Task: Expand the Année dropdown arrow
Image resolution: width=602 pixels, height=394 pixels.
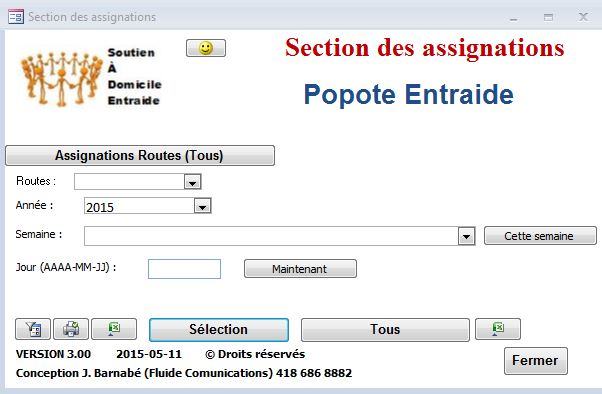Action: point(202,207)
